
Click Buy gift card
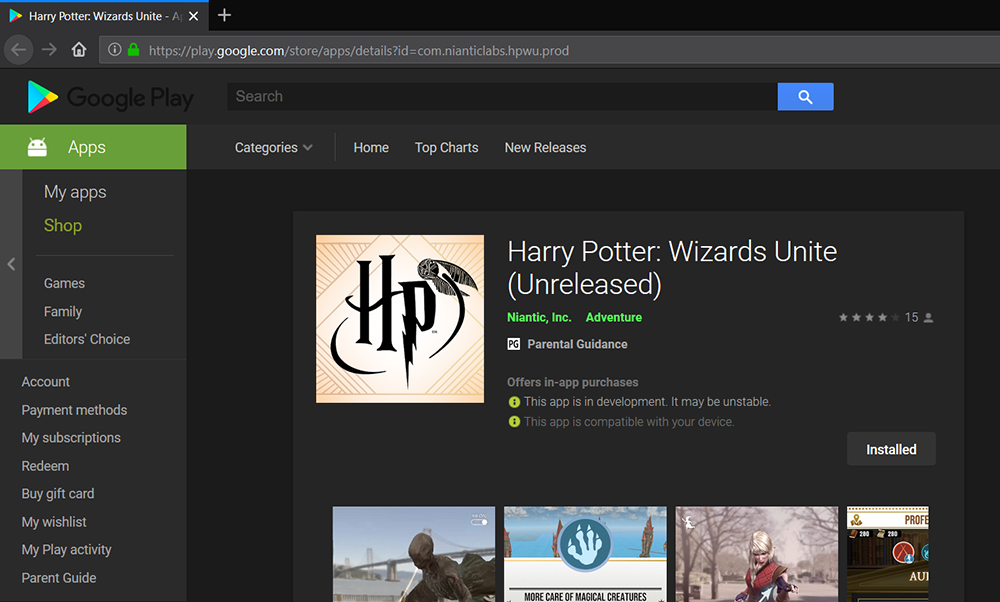click(x=57, y=494)
